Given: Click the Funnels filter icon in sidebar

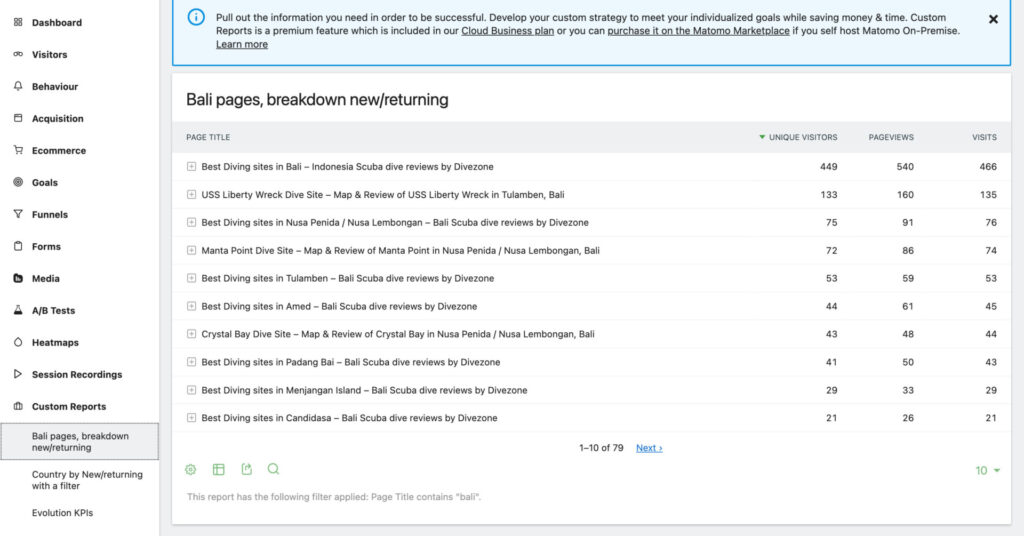Looking at the screenshot, I should click(x=18, y=214).
